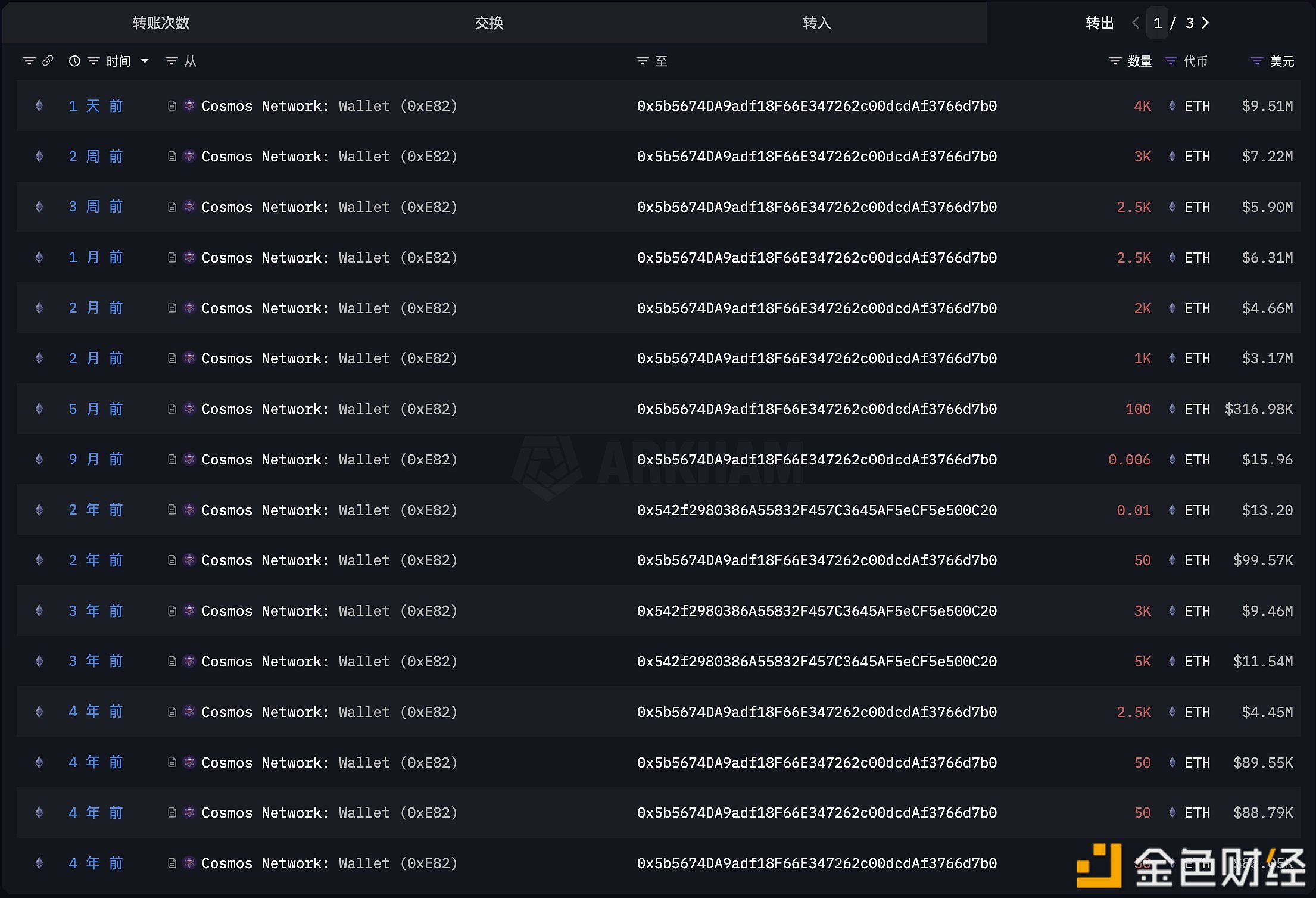
Task: Go to previous page of transfers
Action: click(1136, 23)
